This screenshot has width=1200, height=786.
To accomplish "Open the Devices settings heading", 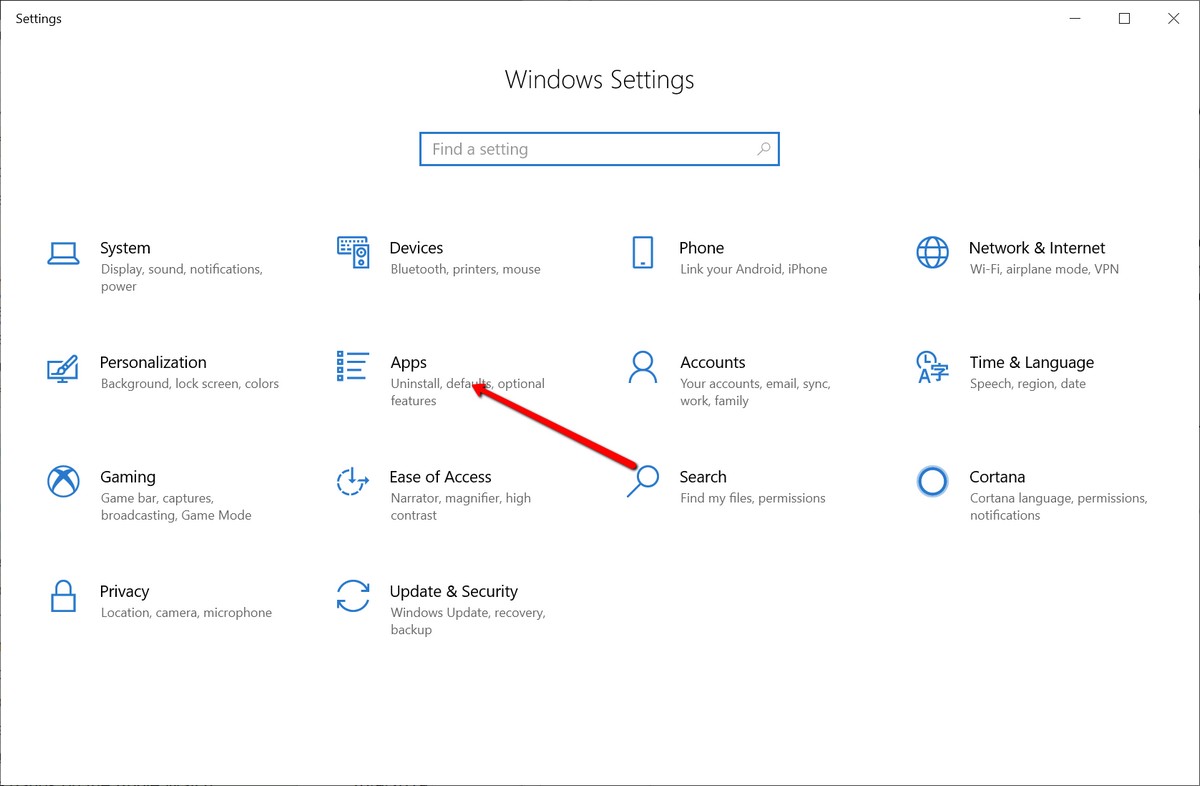I will coord(416,248).
